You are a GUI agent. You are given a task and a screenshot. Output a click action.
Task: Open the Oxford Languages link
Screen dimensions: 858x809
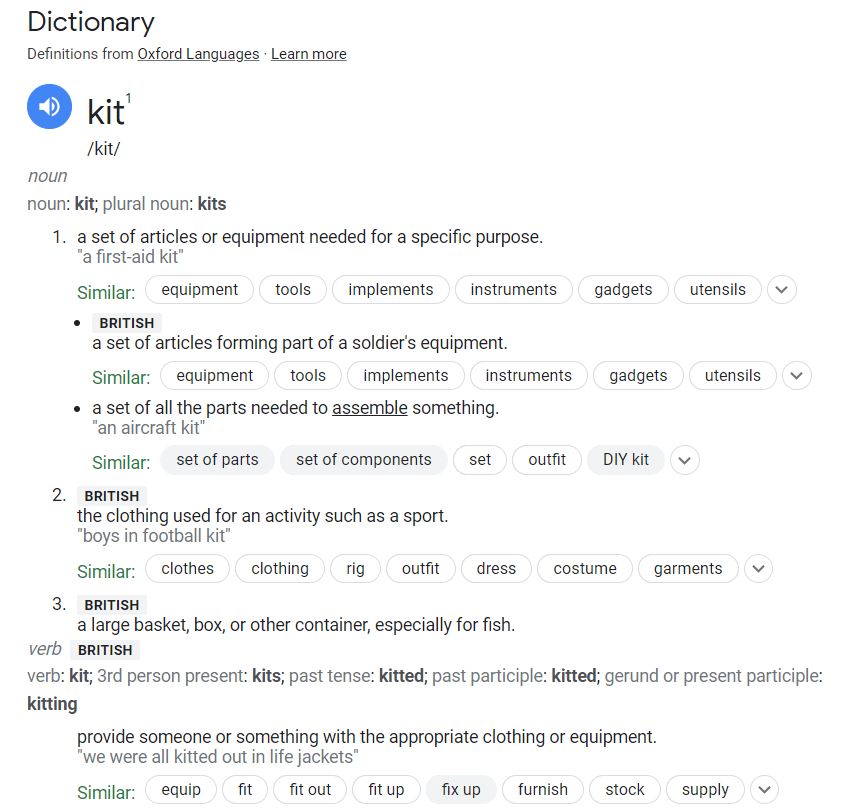(198, 54)
